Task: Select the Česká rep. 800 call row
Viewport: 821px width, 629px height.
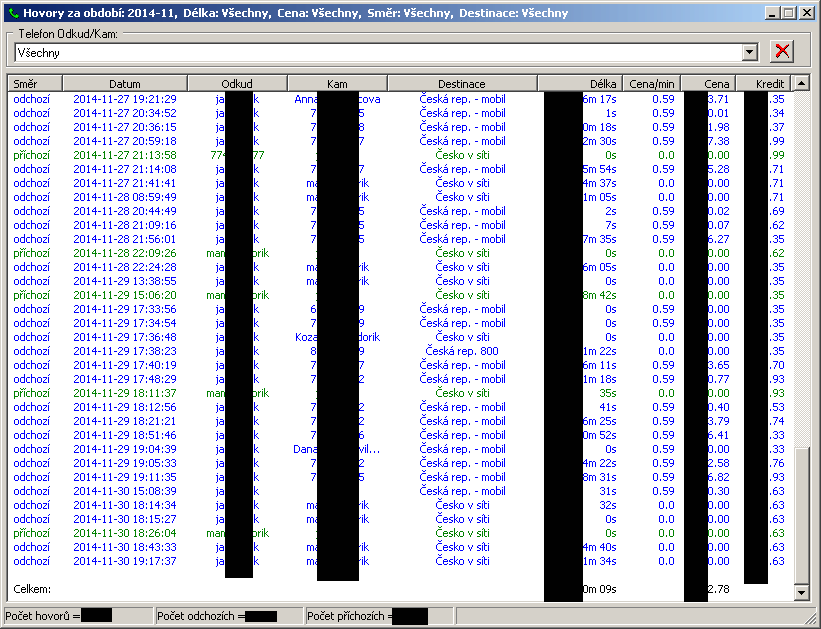Action: (x=461, y=351)
